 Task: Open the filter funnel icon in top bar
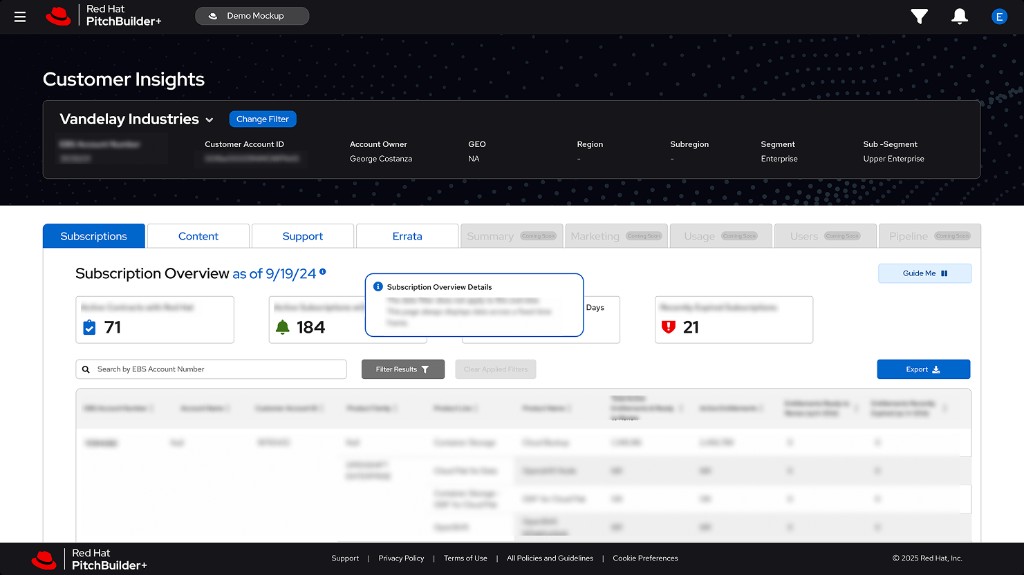(x=920, y=16)
